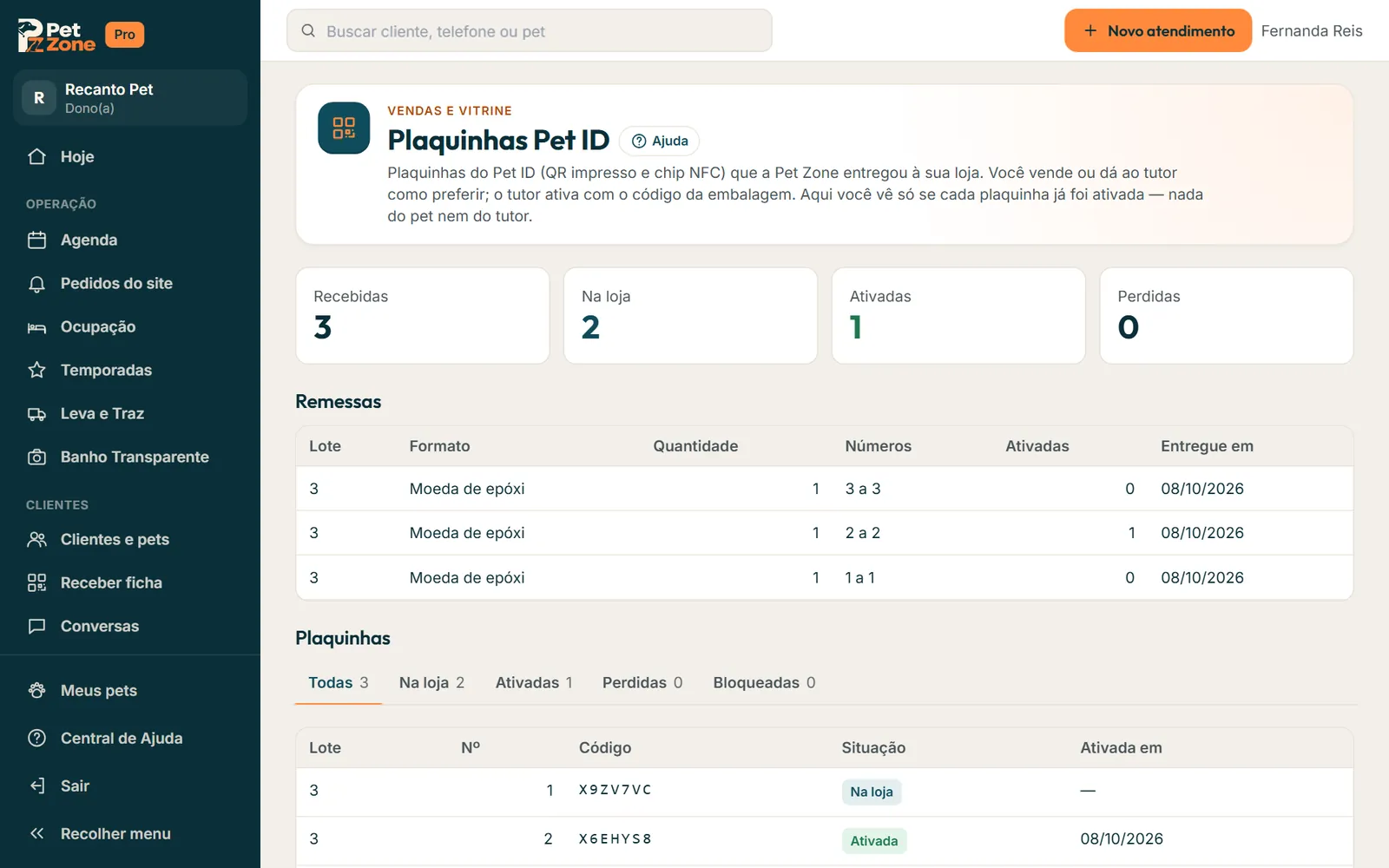
Task: Click the Entregue em column header
Action: [1207, 446]
